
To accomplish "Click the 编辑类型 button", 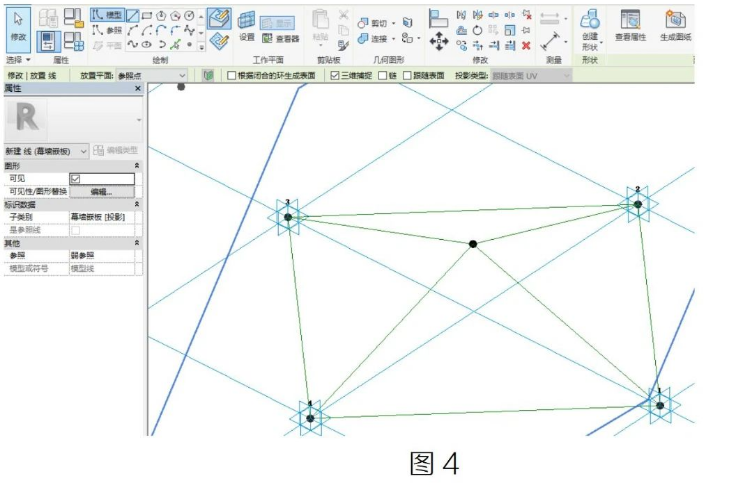I will coord(116,150).
